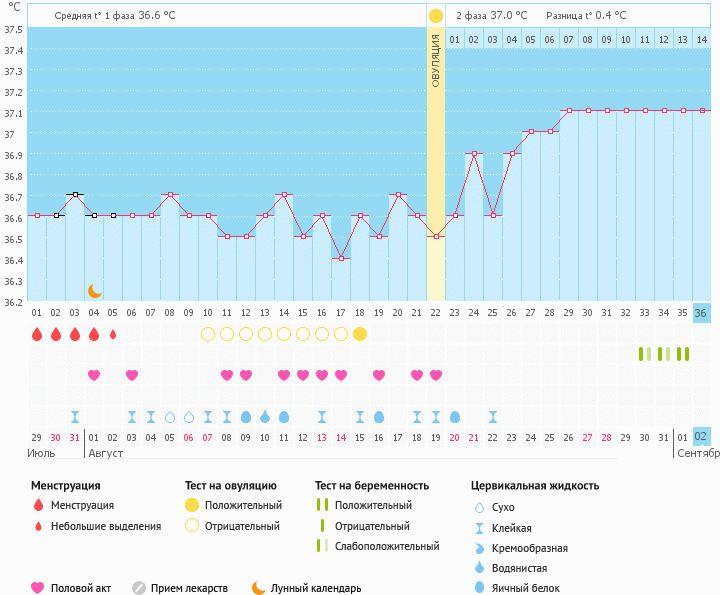Viewport: 720px width, 595px height.
Task: Click the menstruation drop on cycle day 01
Action: pyautogui.click(x=37, y=334)
